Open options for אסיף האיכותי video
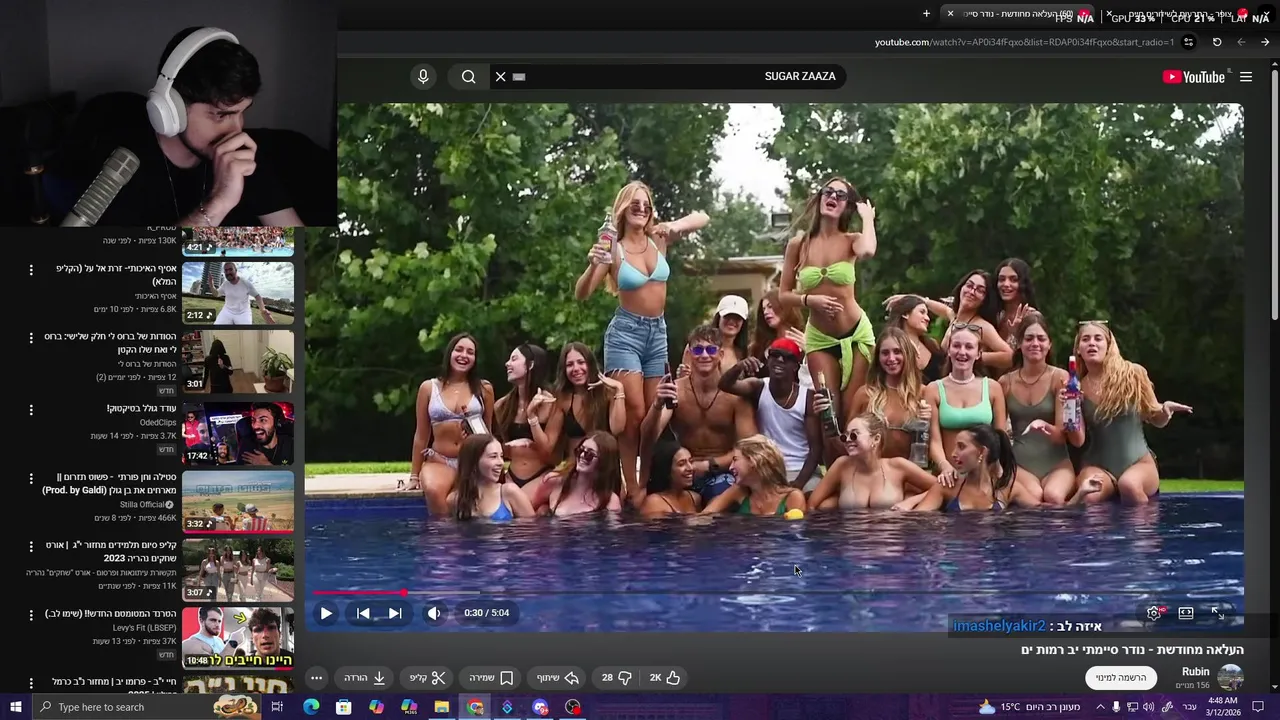The height and width of the screenshot is (720, 1280). 31,270
